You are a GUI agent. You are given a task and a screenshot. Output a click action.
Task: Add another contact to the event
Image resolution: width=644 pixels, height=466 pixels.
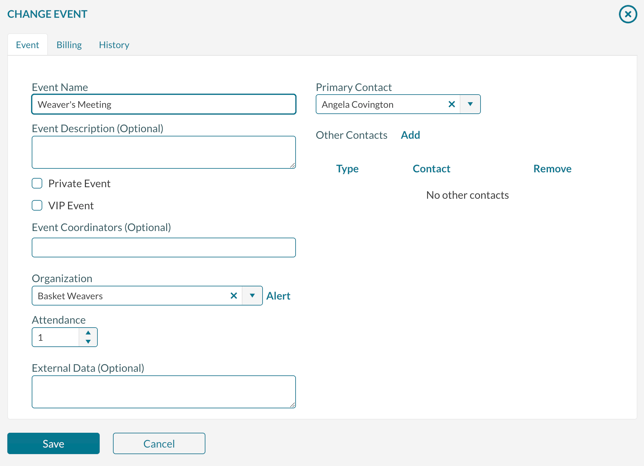(x=410, y=135)
